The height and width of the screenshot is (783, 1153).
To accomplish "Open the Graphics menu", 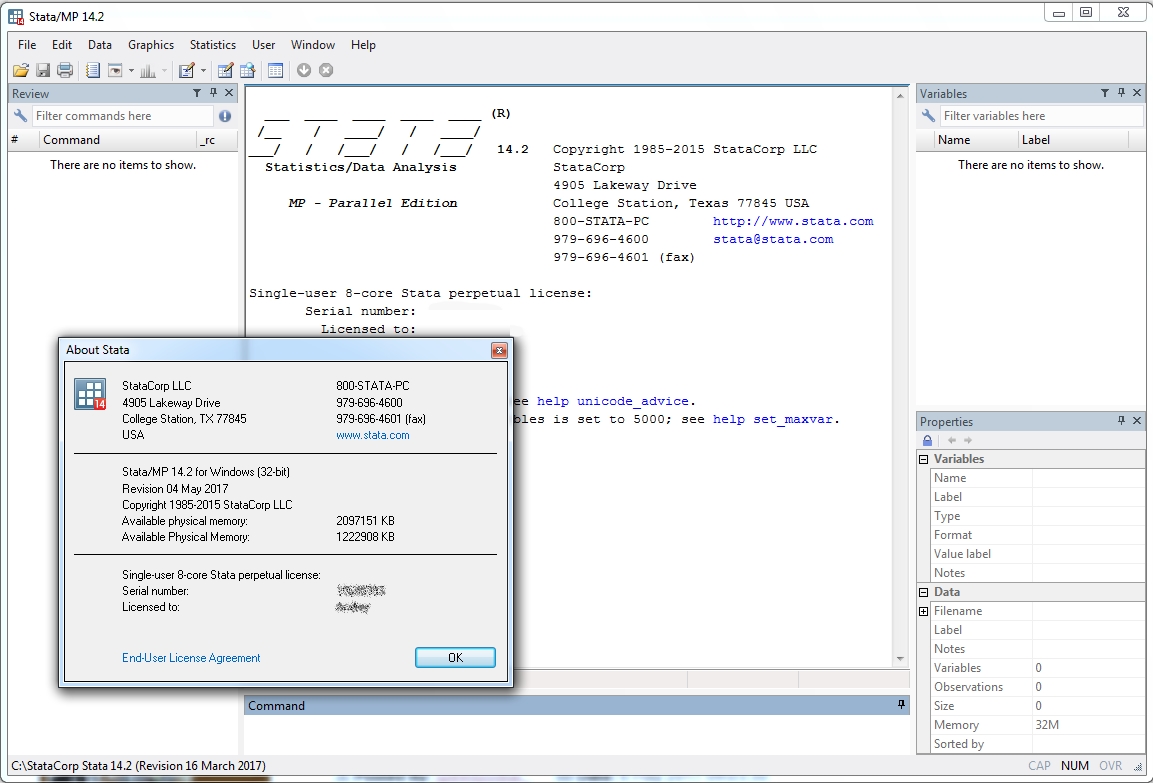I will coord(151,45).
